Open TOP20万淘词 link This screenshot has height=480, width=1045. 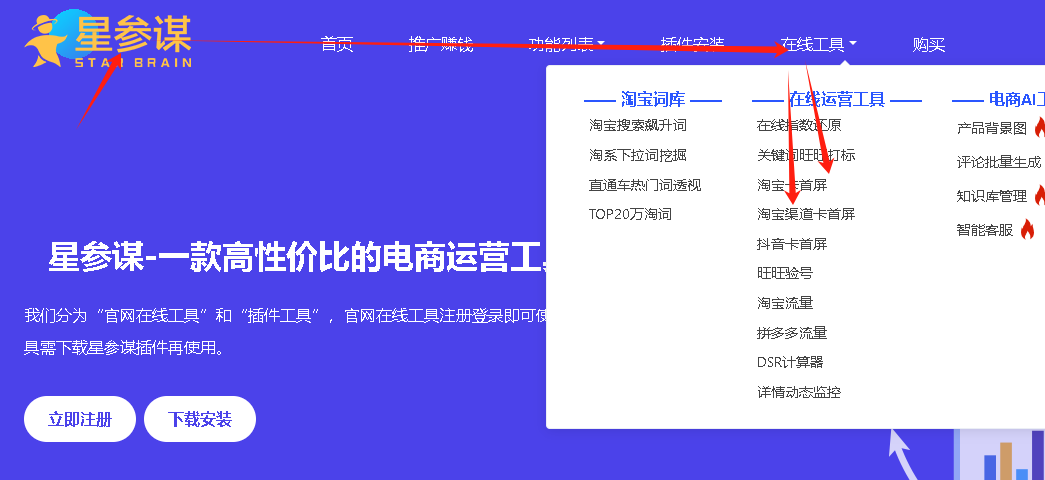click(630, 214)
